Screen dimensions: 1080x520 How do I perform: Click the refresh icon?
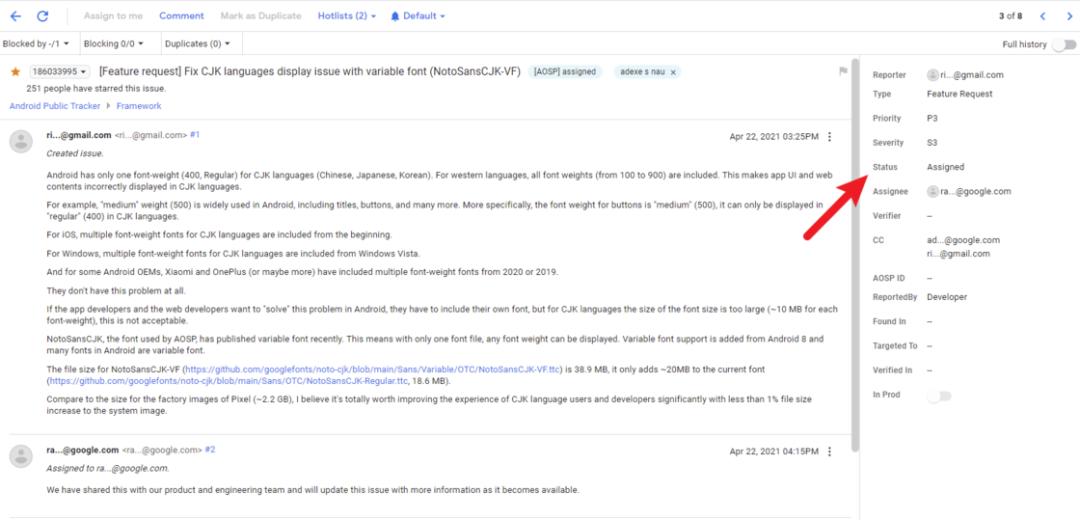(43, 16)
